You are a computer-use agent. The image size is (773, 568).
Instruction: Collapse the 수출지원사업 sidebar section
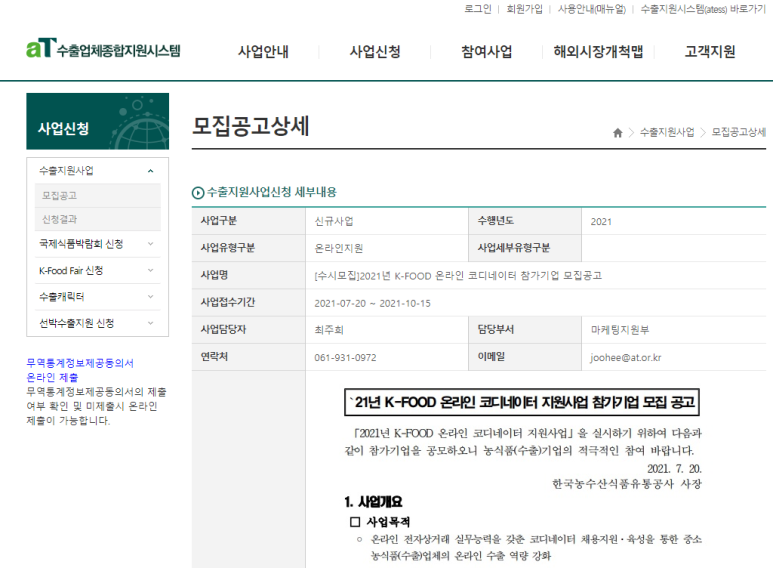click(x=150, y=171)
